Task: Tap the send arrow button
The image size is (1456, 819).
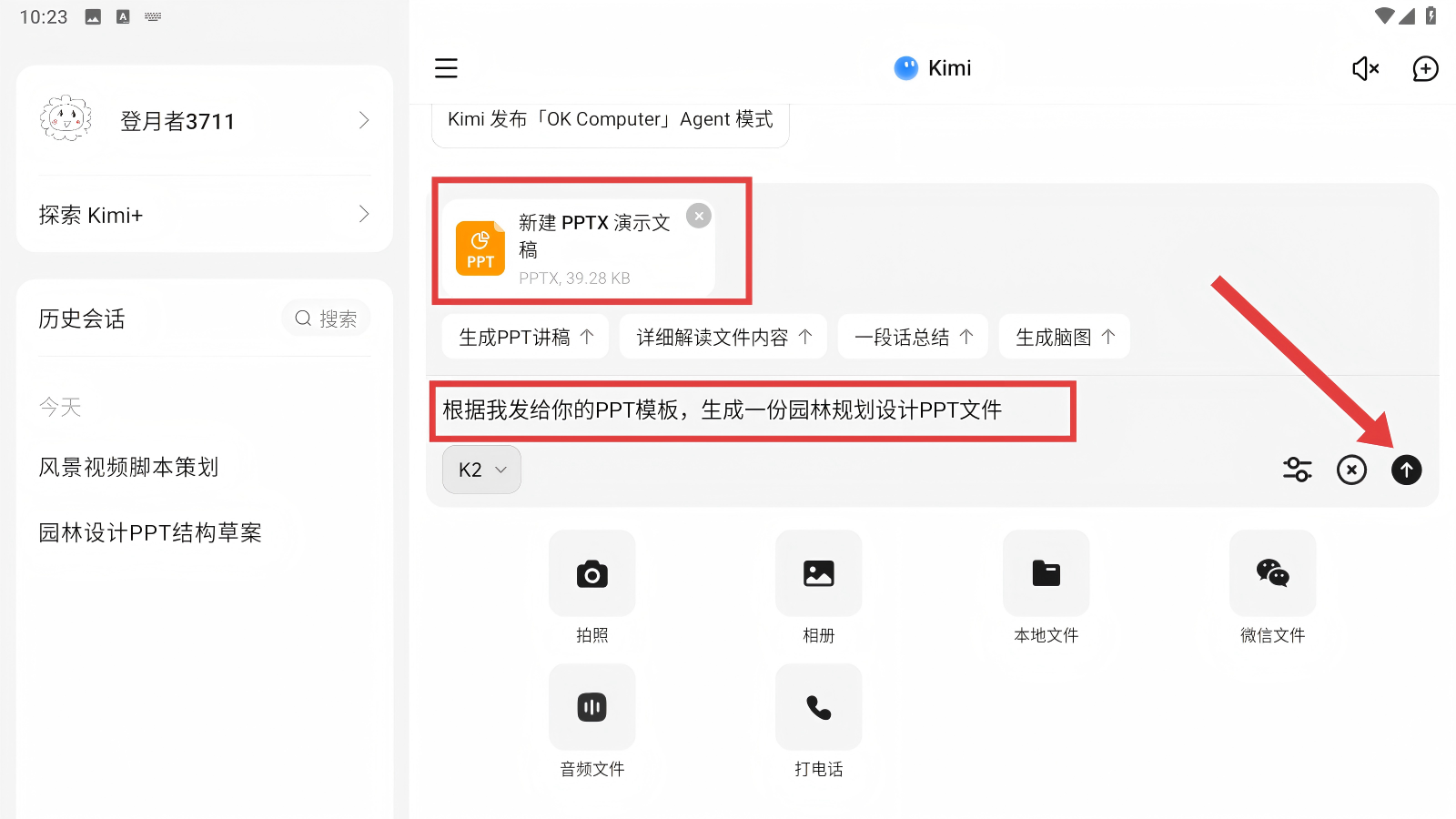Action: 1406,470
